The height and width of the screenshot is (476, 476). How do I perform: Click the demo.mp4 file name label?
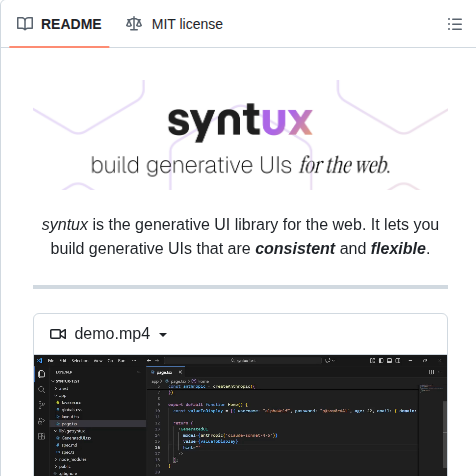[x=112, y=334]
